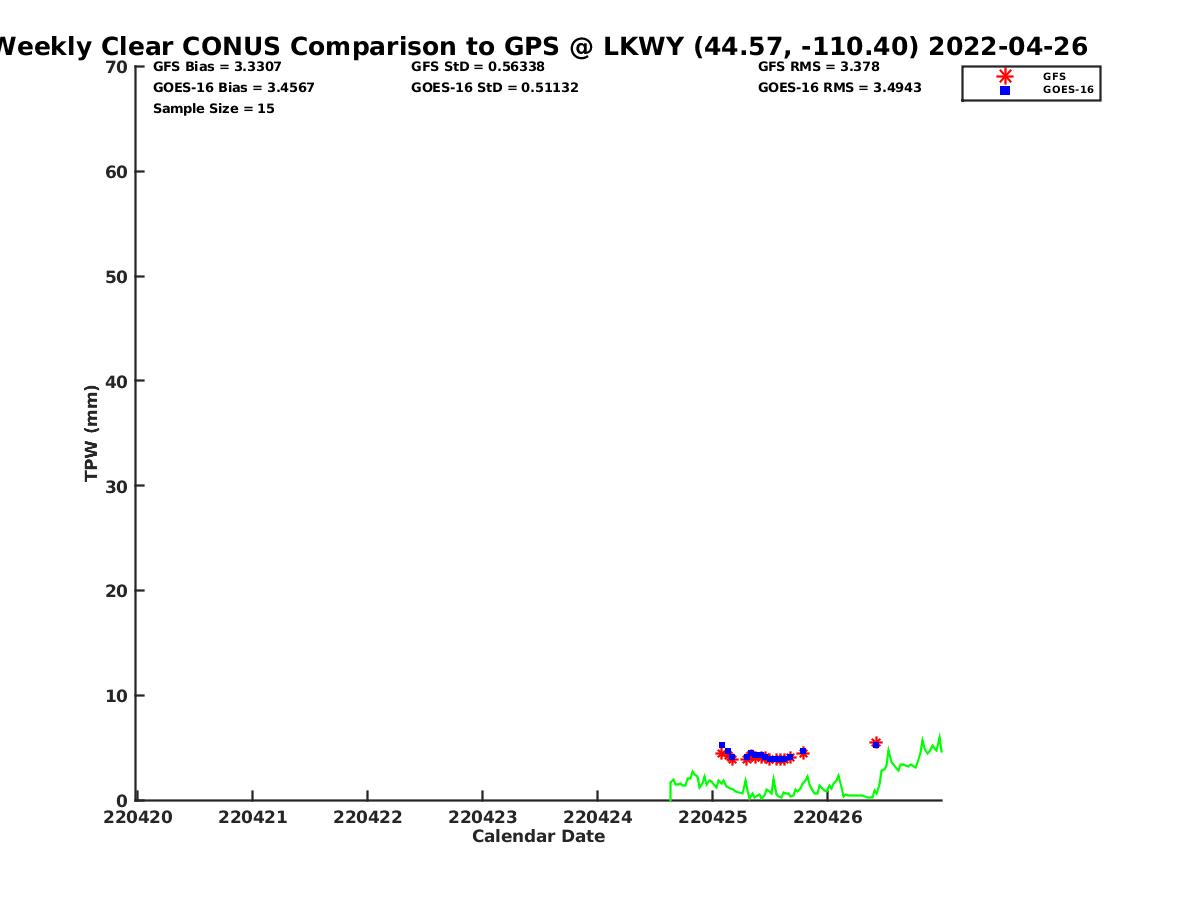
Task: Click the 220420 x-axis tick label
Action: click(x=138, y=817)
